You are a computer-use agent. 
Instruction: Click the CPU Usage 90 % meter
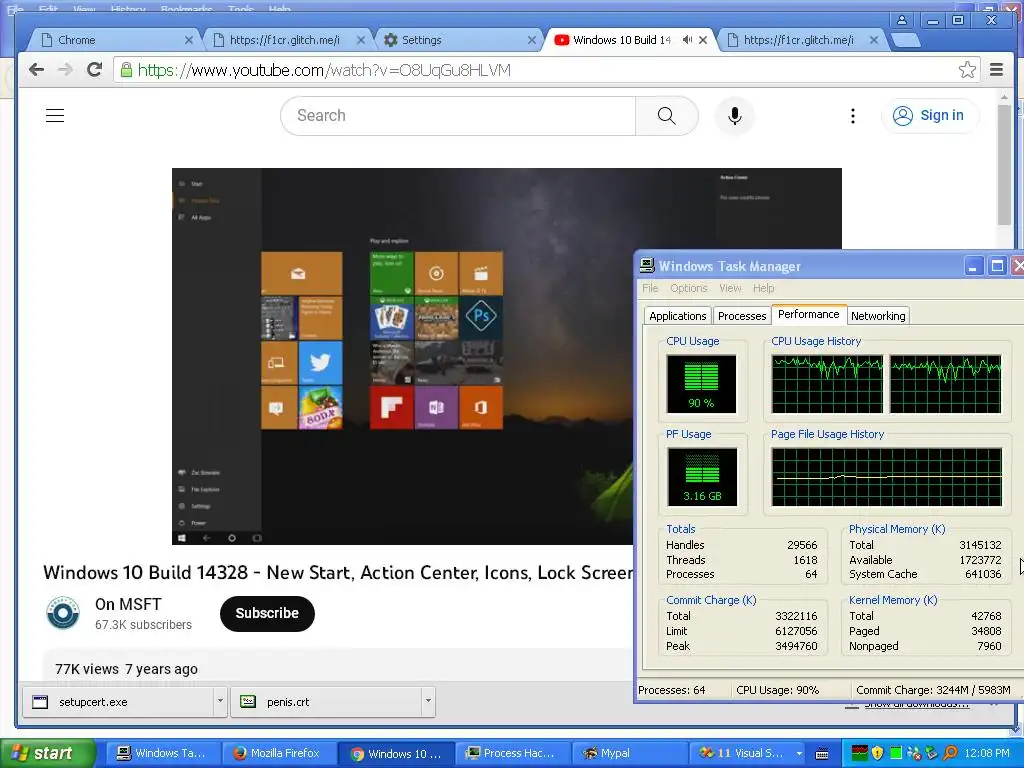(701, 383)
